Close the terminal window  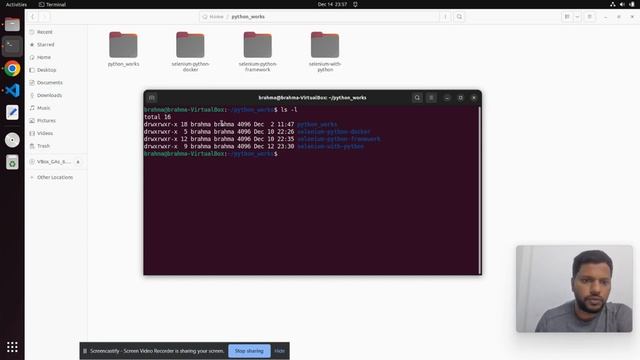tap(474, 98)
